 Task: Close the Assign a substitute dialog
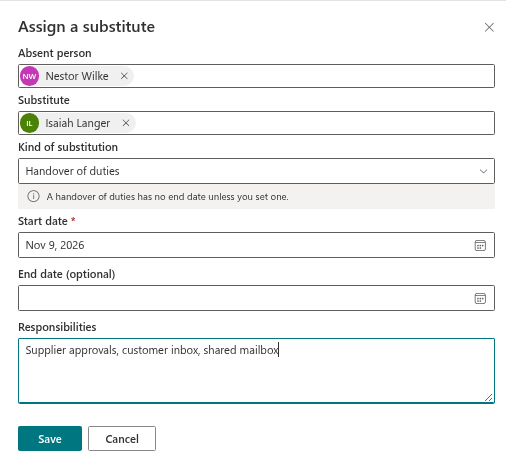tap(489, 27)
